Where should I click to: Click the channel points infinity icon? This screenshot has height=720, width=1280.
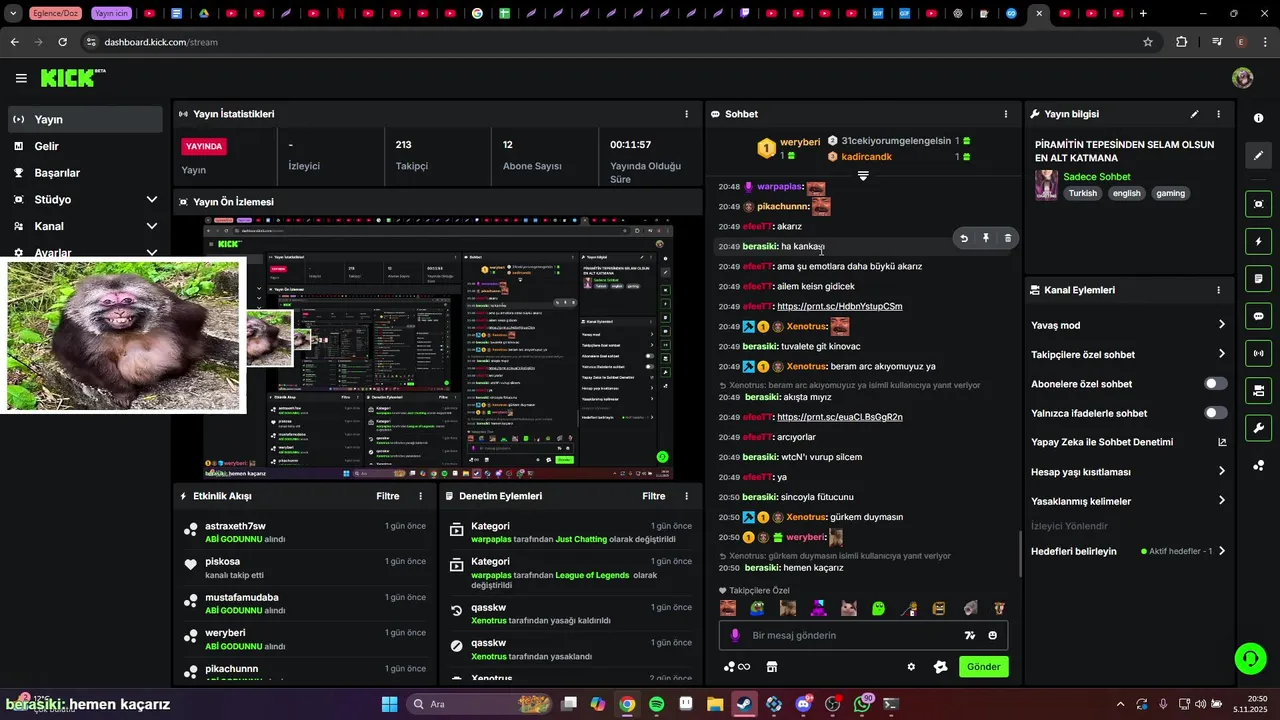click(x=737, y=667)
